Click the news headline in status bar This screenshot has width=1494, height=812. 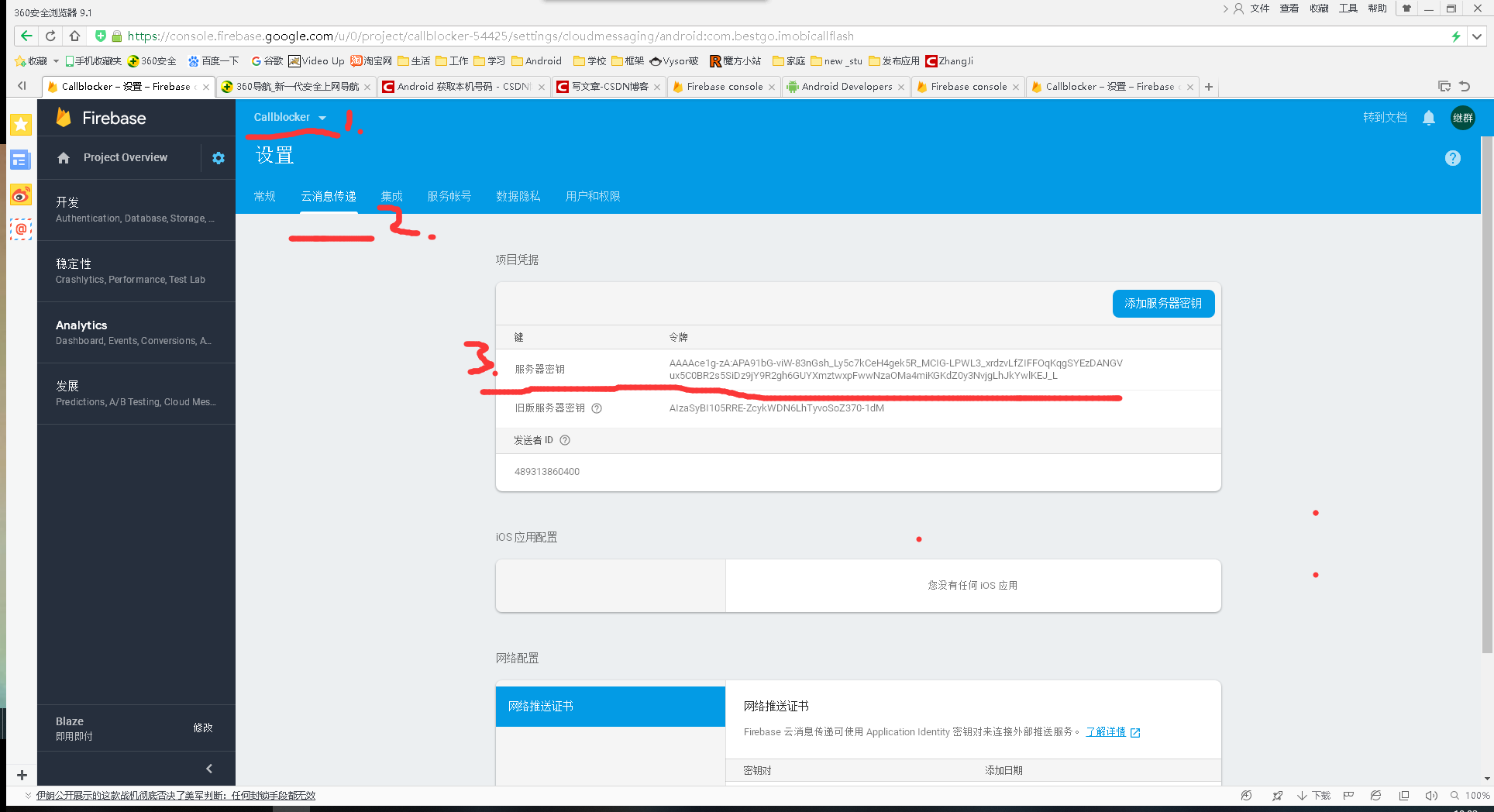176,796
